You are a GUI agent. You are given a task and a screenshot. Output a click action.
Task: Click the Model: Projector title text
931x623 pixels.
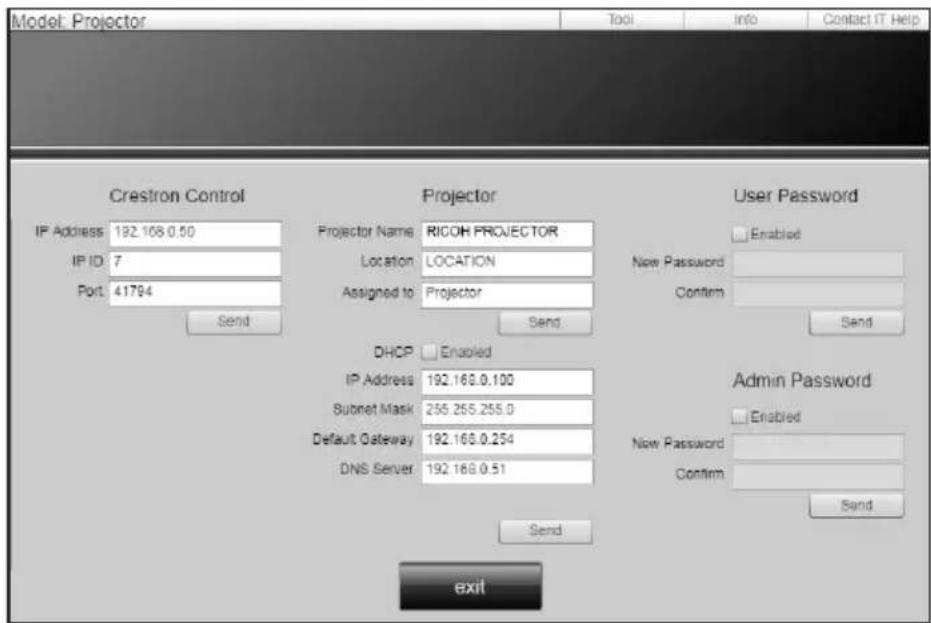pyautogui.click(x=78, y=21)
